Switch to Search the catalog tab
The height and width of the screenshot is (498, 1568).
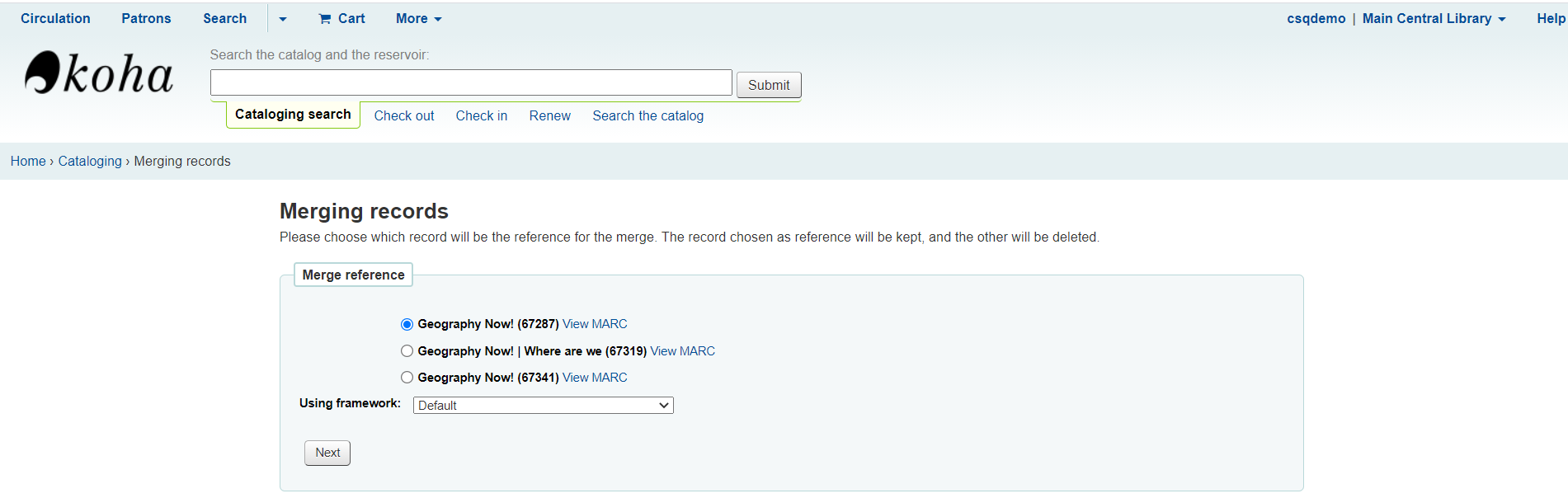pyautogui.click(x=647, y=115)
